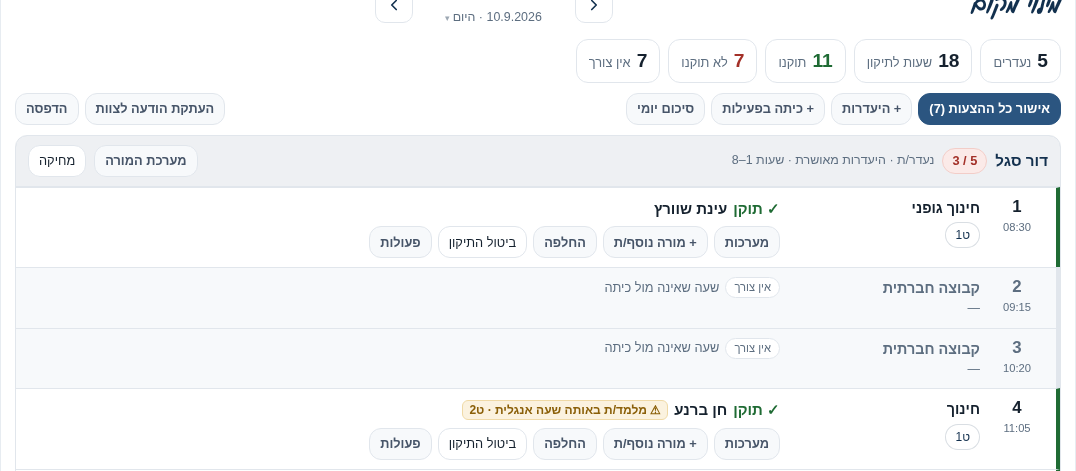Add another teacher in the חינוך גופני row
Image resolution: width=1076 pixels, height=471 pixels.
tap(655, 242)
